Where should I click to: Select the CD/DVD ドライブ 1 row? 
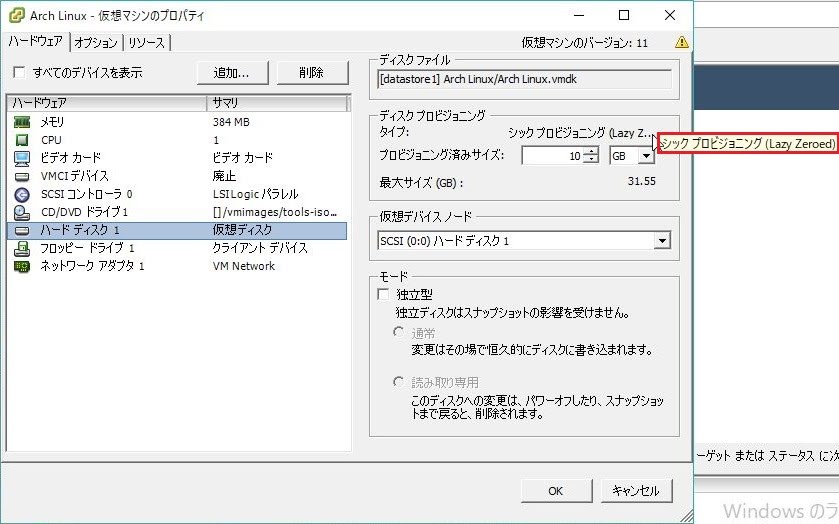[177, 212]
